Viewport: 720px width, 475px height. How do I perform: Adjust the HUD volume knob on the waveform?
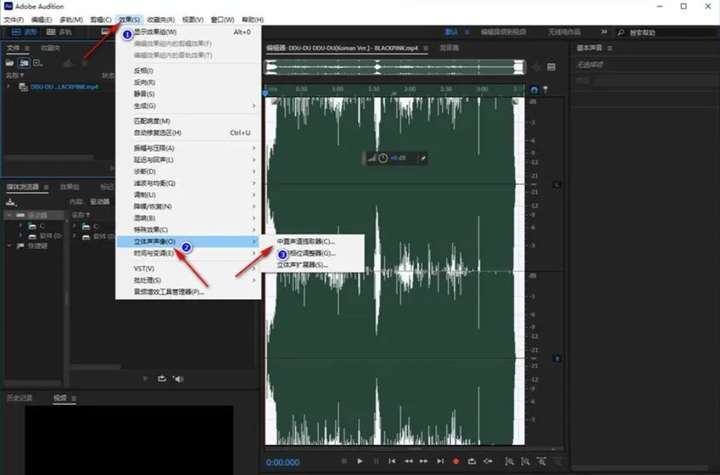[x=383, y=158]
